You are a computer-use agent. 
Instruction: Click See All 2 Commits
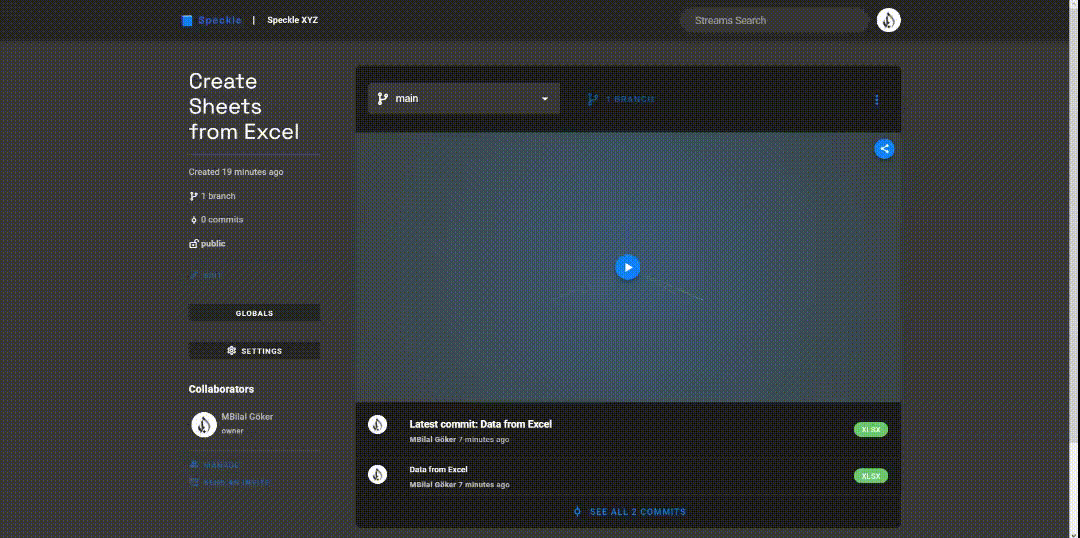pyautogui.click(x=629, y=512)
